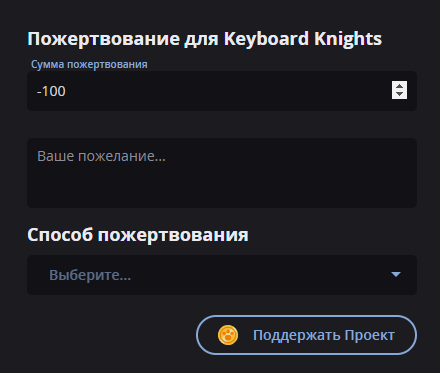
Task: Decrease donation amount with down arrow
Action: [x=399, y=94]
